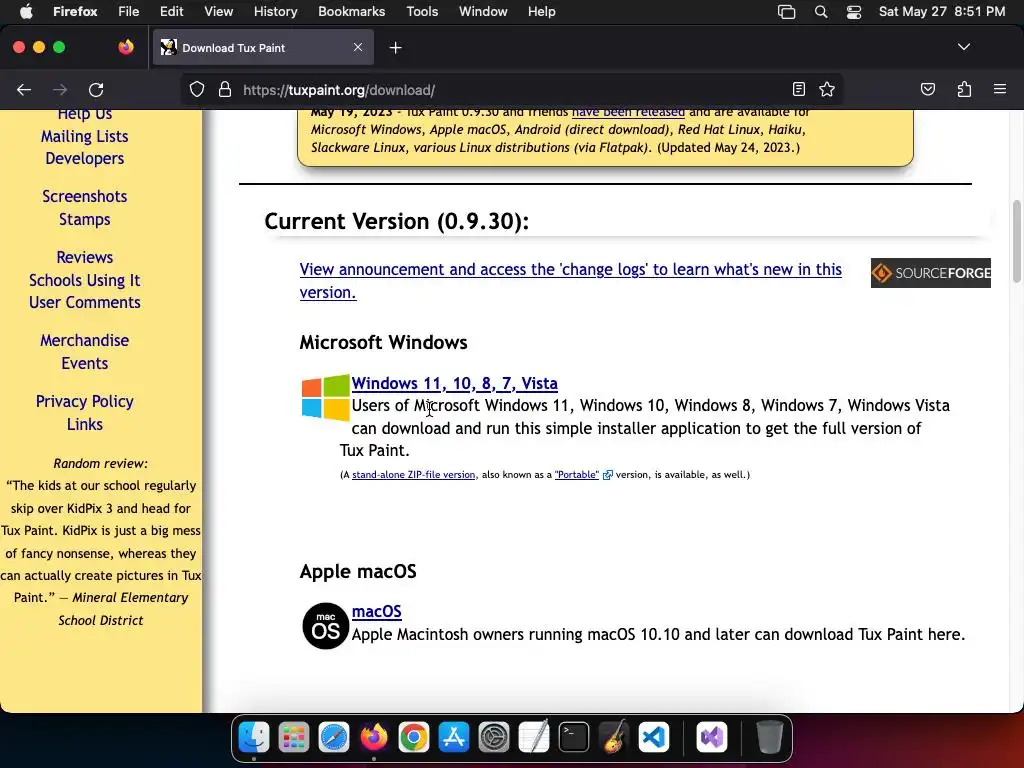Open the Firefox application menu in menu bar
Viewport: 1024px width, 768px height.
(75, 12)
